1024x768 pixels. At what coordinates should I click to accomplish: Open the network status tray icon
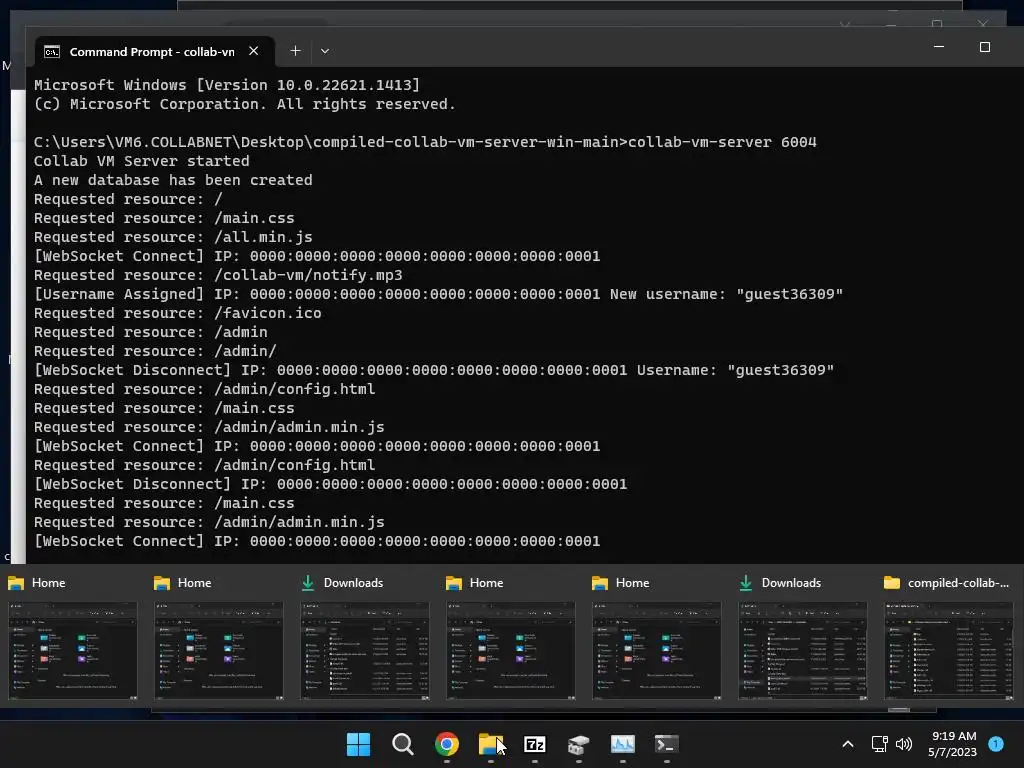879,744
